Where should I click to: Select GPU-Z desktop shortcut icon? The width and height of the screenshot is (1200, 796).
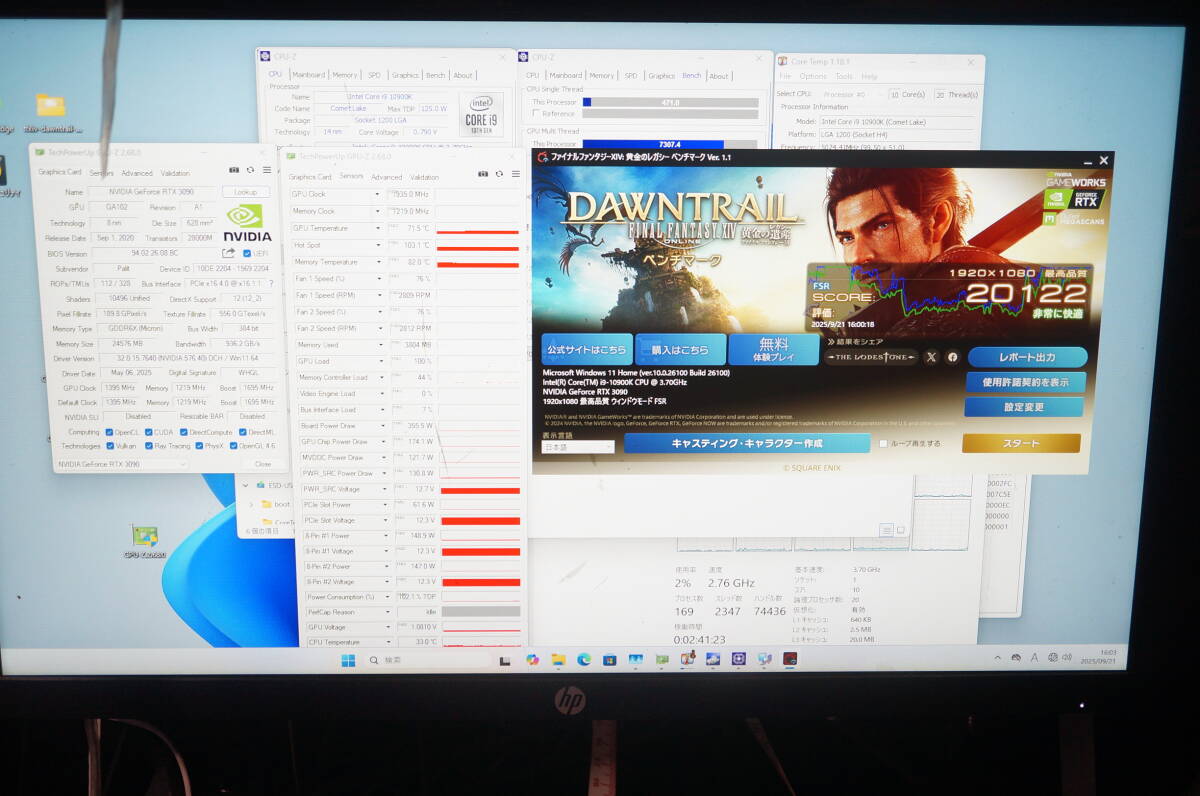[144, 537]
